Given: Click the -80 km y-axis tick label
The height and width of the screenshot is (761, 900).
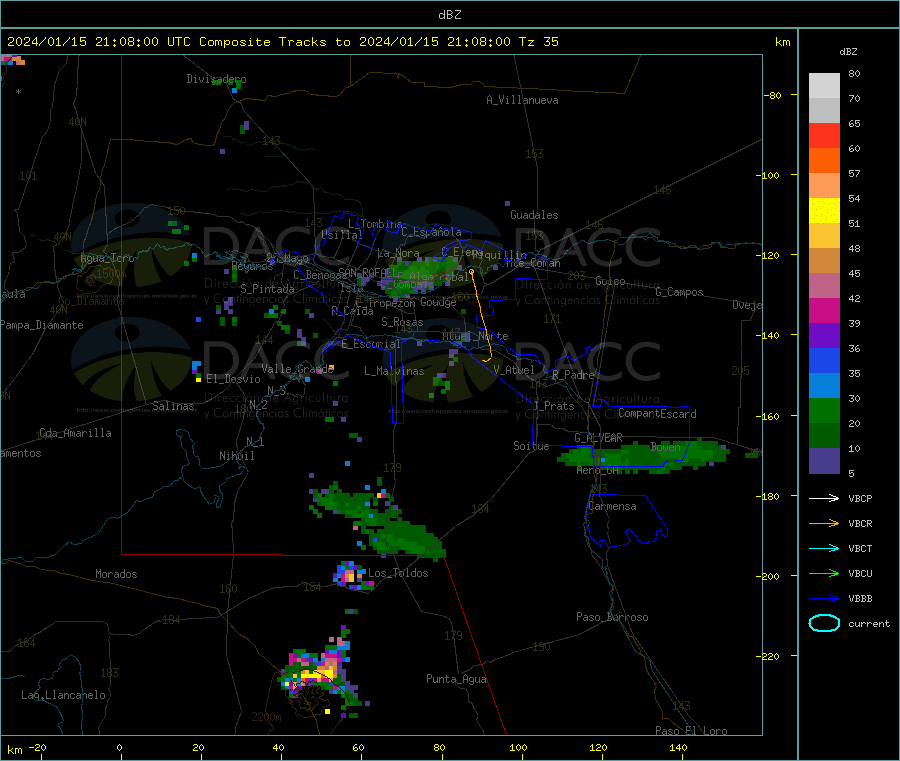Looking at the screenshot, I should [x=773, y=95].
